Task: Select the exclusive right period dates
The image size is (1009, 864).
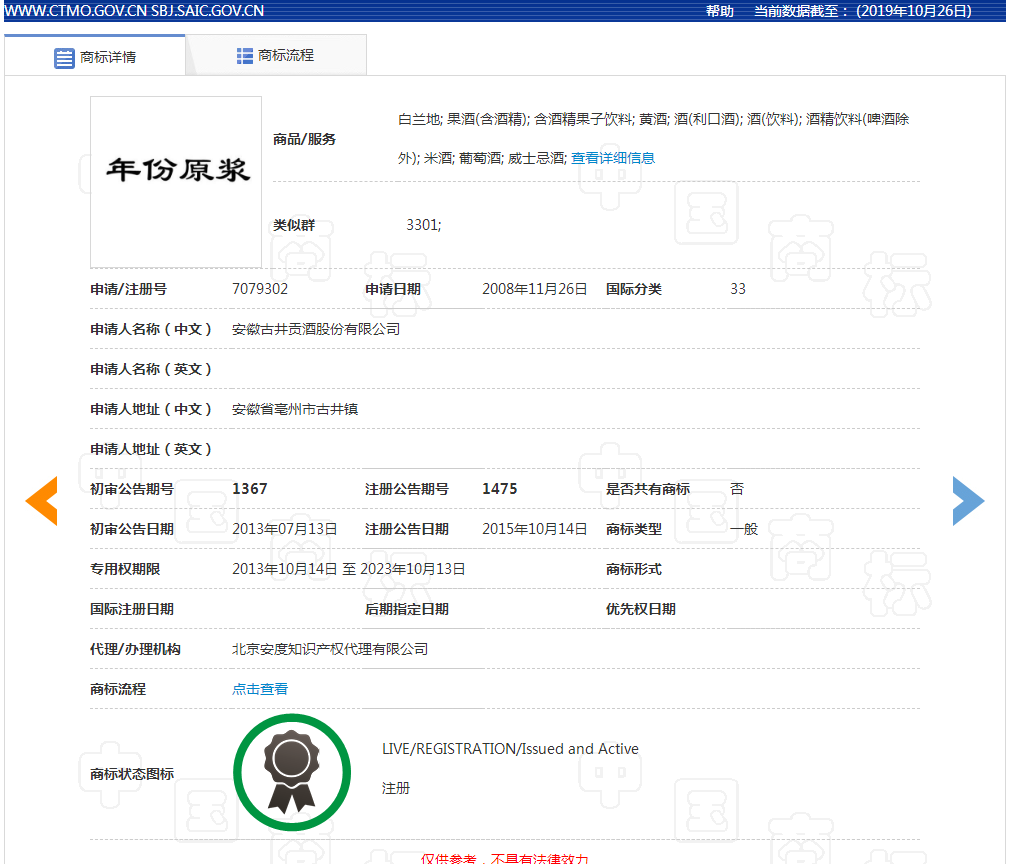Action: coord(349,569)
